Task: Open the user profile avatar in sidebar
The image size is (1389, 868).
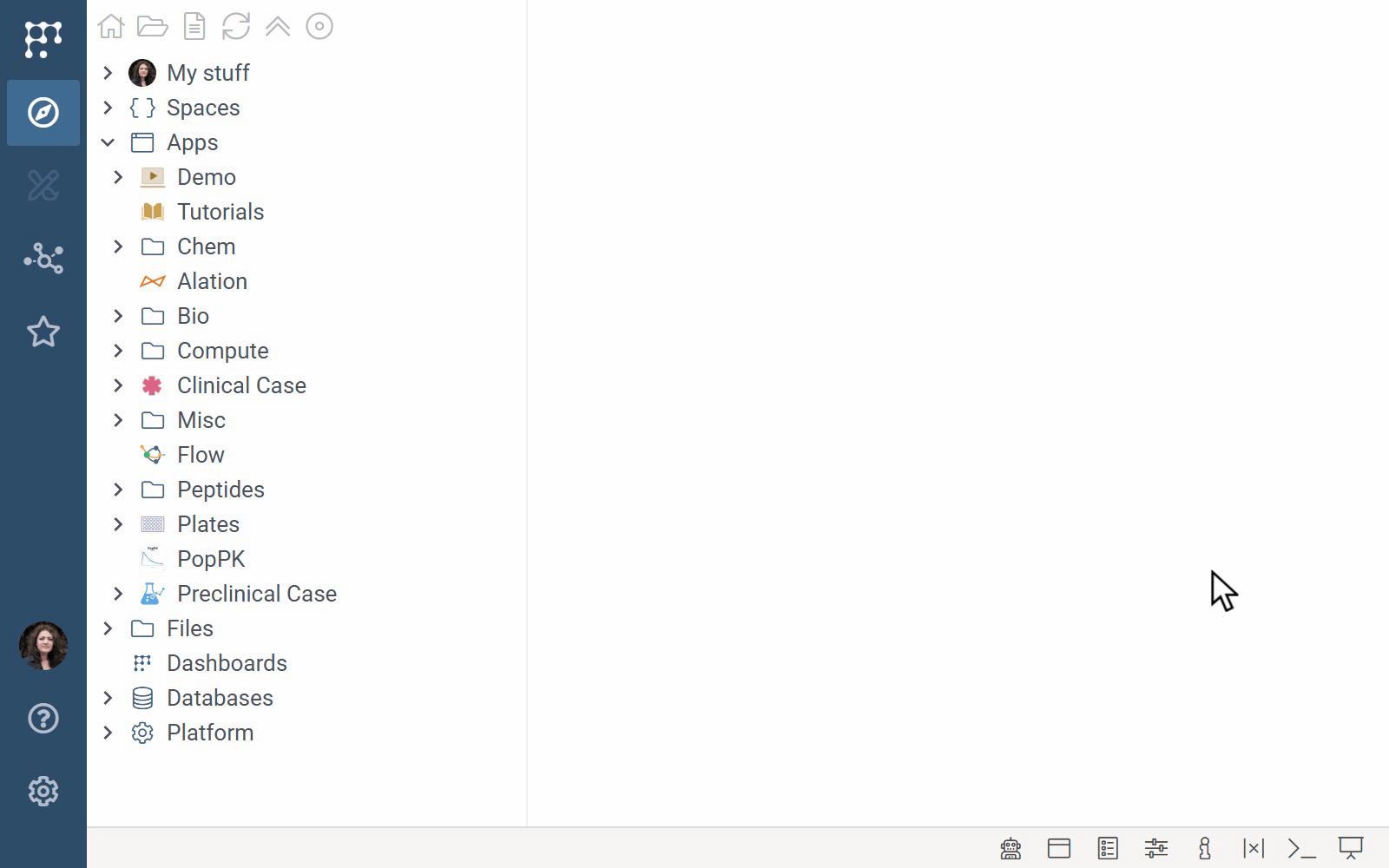Action: click(43, 646)
